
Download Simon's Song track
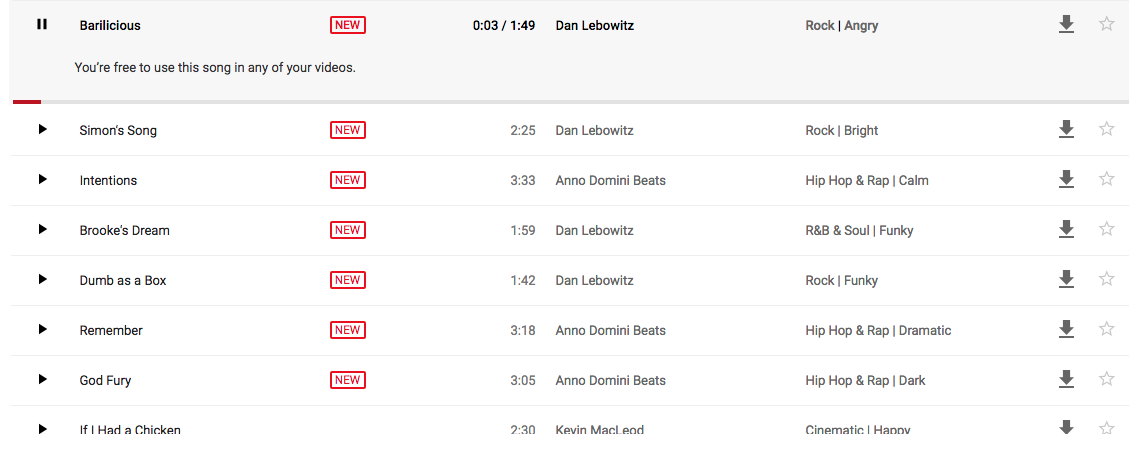click(1066, 130)
